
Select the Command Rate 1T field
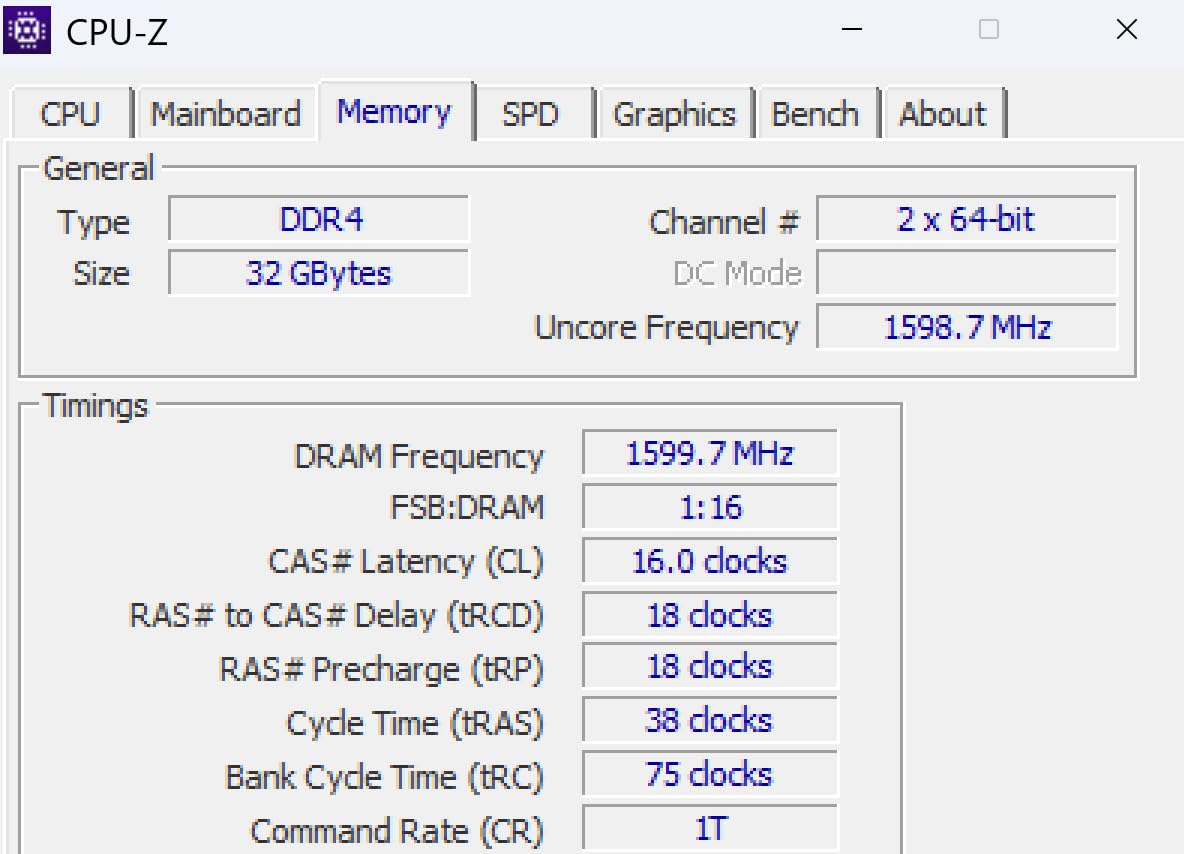708,828
